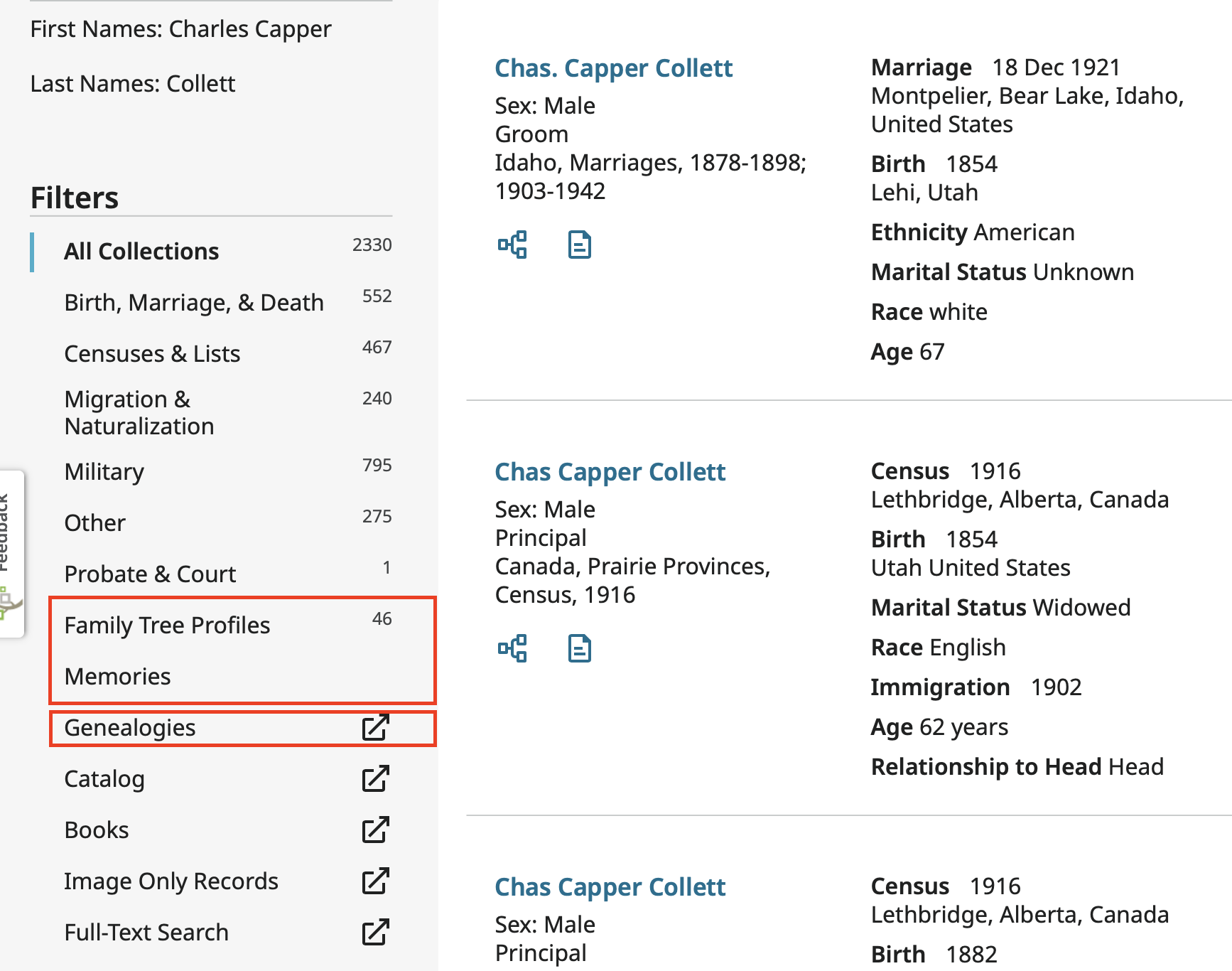View record document icon for the 1921 marriage result

click(x=579, y=245)
